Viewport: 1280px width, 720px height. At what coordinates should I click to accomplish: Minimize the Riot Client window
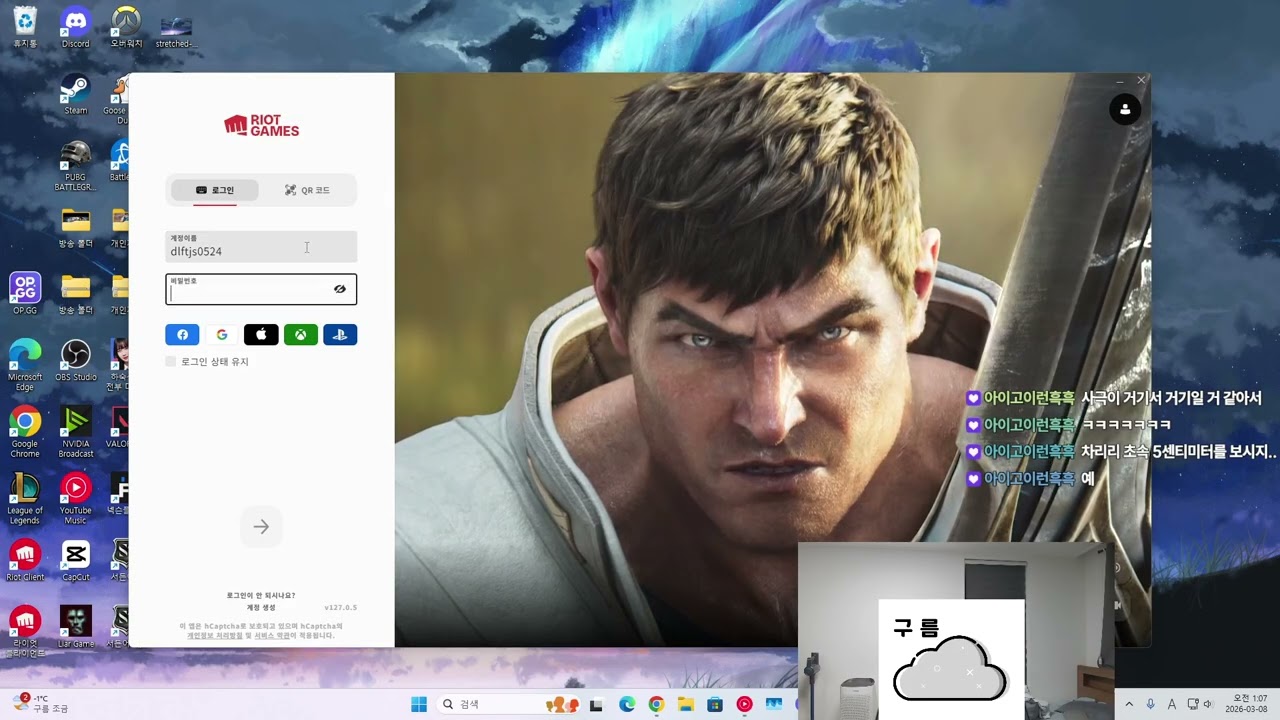(1120, 80)
